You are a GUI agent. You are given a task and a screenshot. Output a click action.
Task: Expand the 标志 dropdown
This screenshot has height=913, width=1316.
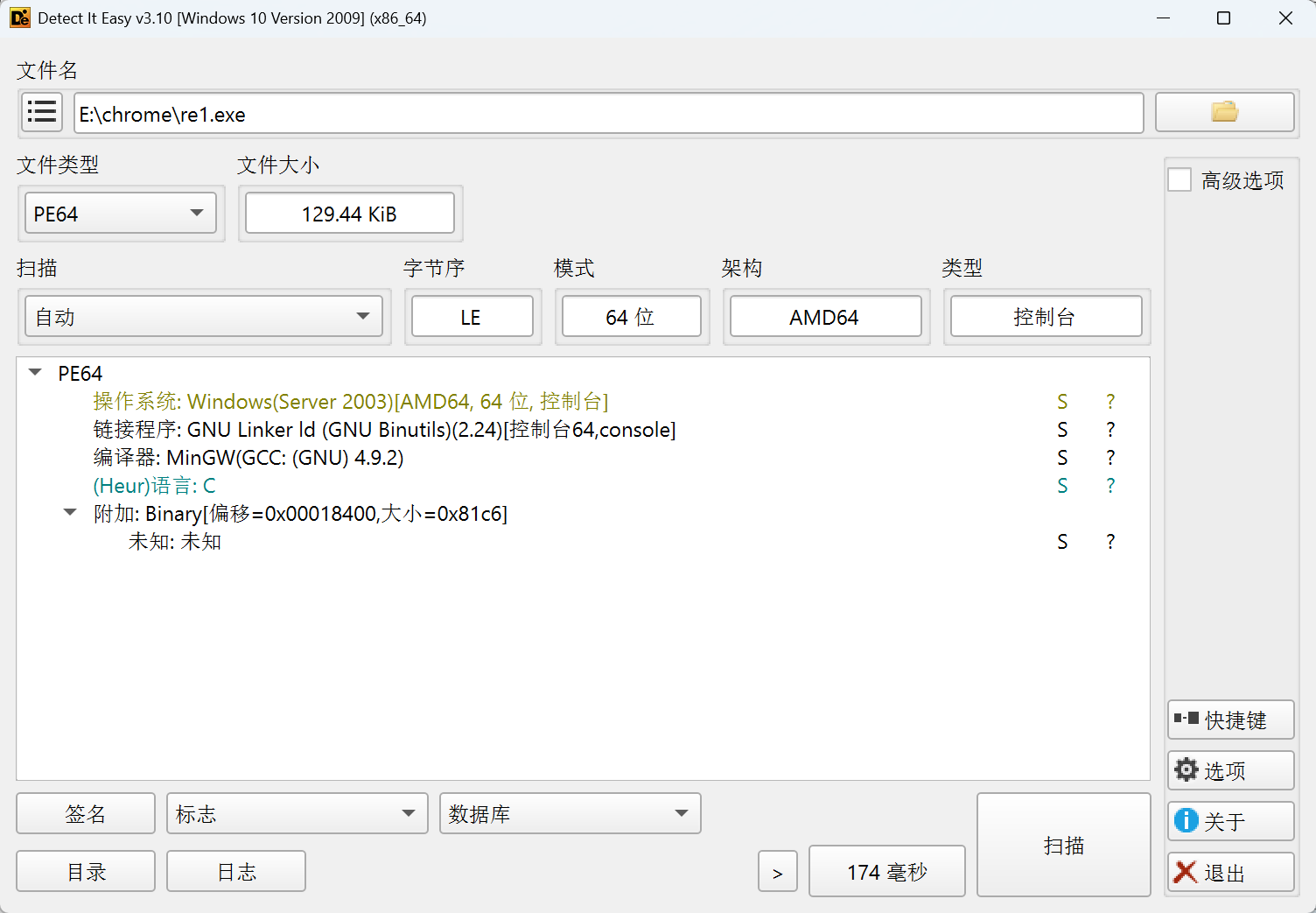click(x=297, y=814)
